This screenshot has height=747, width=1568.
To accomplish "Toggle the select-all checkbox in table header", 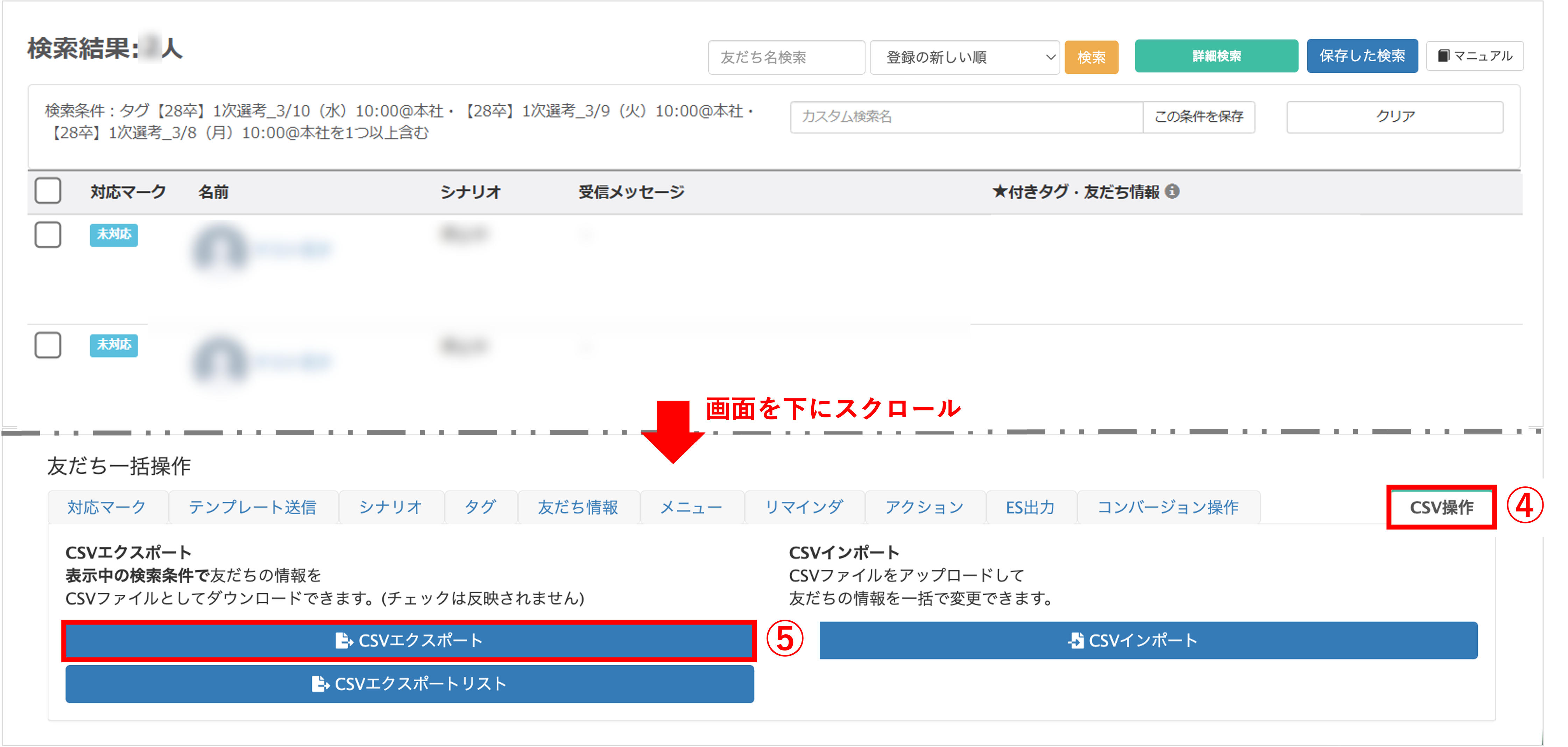I will coord(48,191).
